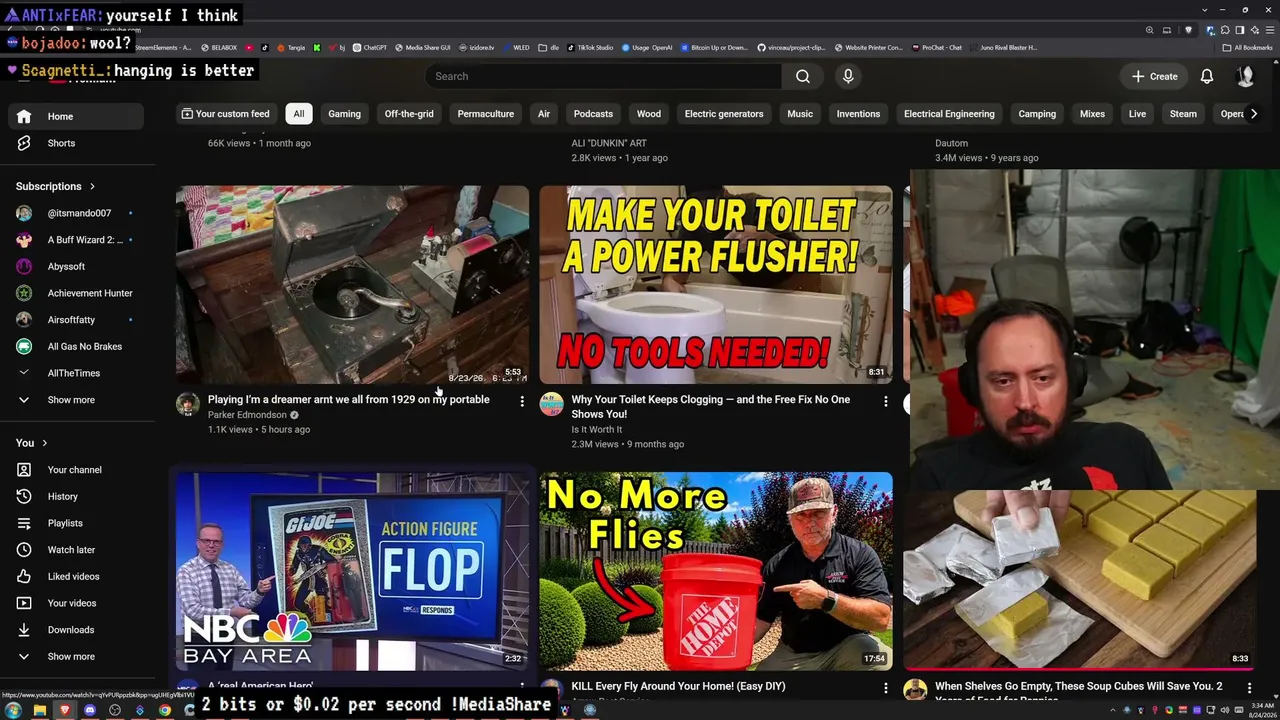The height and width of the screenshot is (720, 1280).
Task: Go to Home in the sidebar
Action: pyautogui.click(x=76, y=116)
